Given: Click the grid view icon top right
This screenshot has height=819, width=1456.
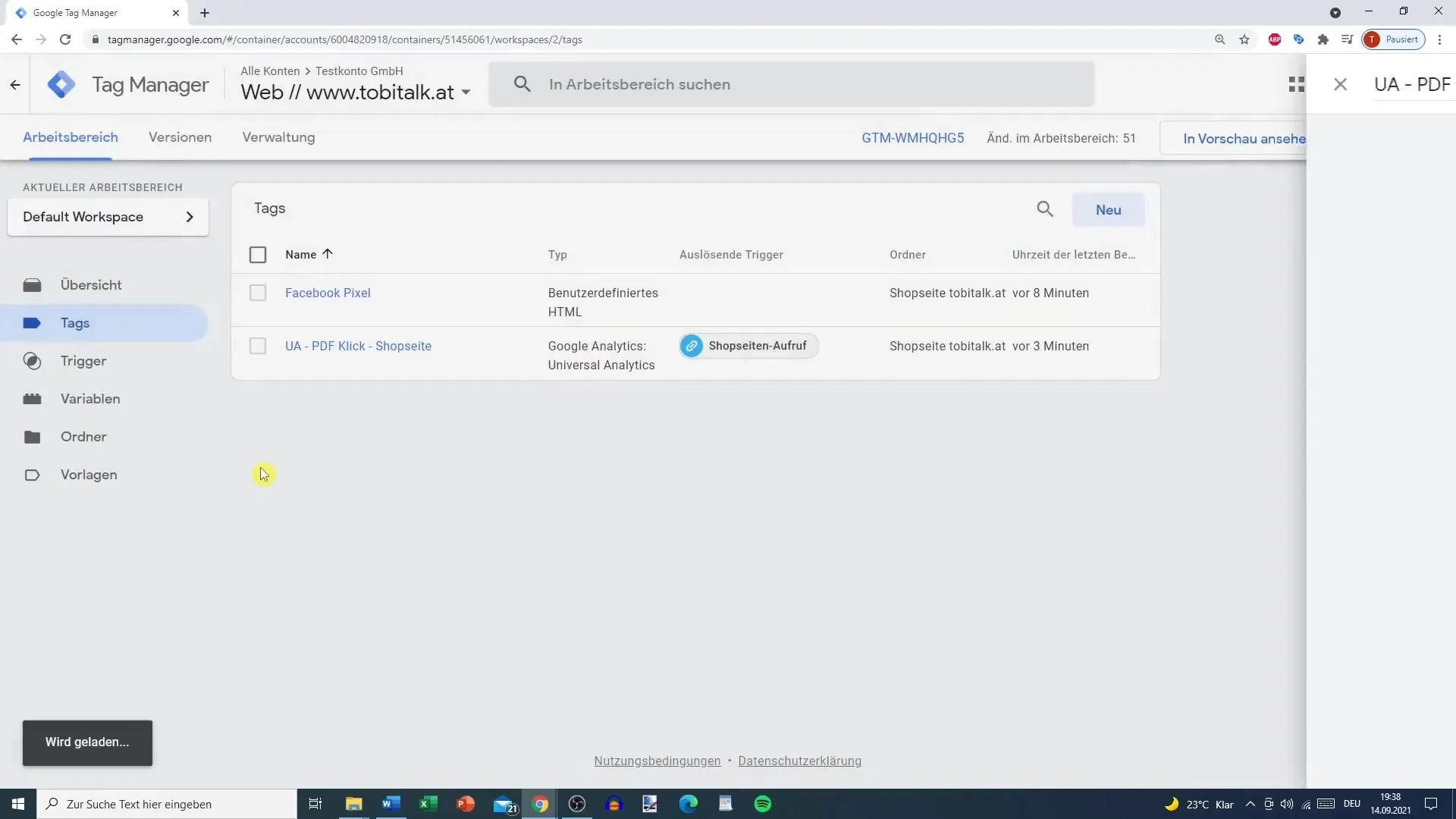Looking at the screenshot, I should 1297,84.
